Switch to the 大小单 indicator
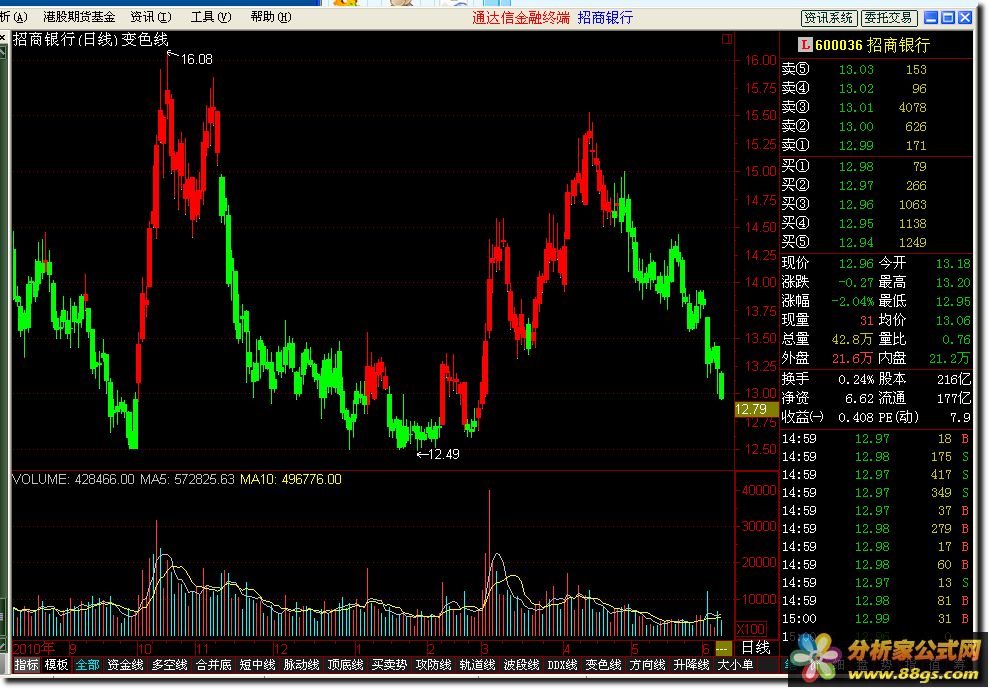This screenshot has width=990, height=689. coord(735,665)
